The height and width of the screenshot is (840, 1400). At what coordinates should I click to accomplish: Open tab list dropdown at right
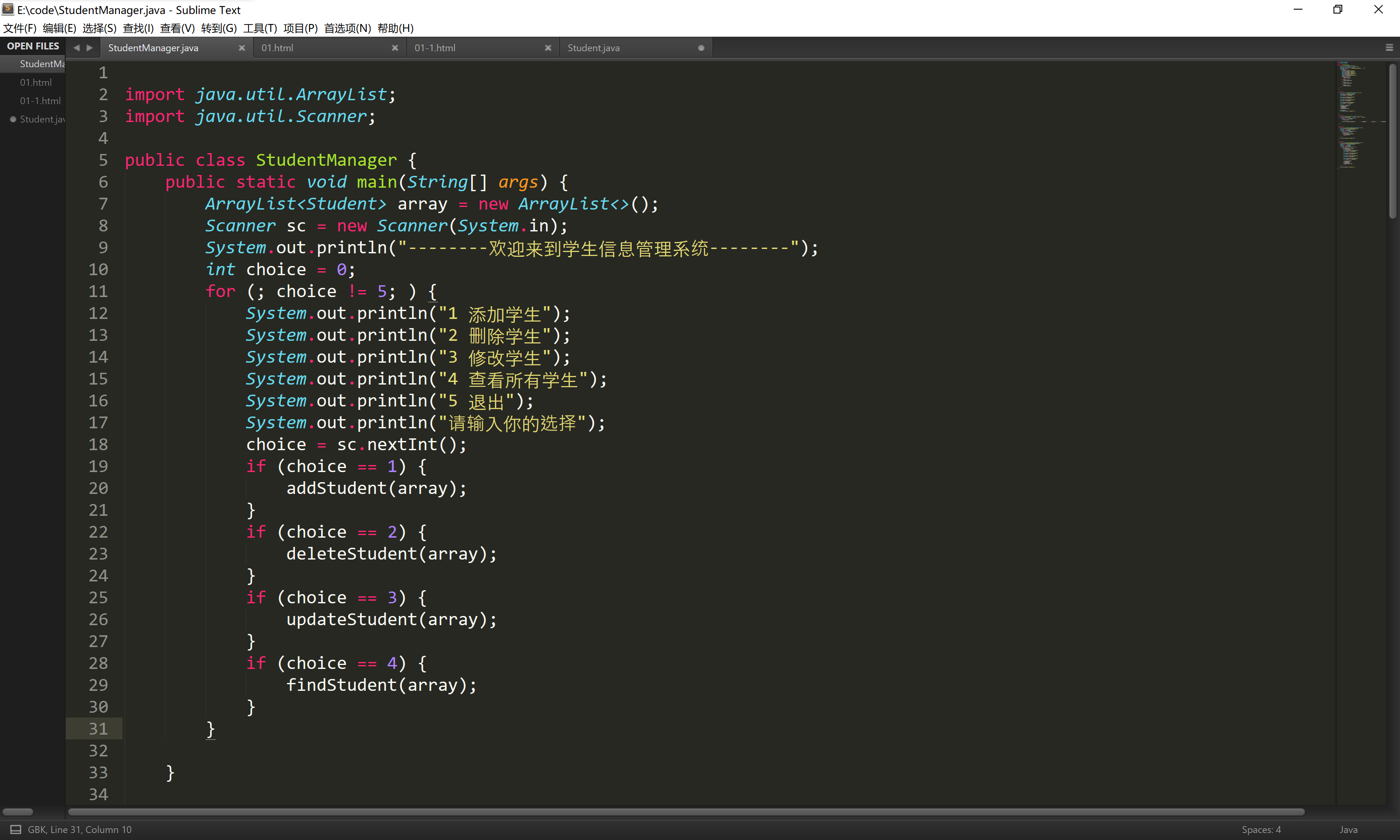[x=1389, y=48]
